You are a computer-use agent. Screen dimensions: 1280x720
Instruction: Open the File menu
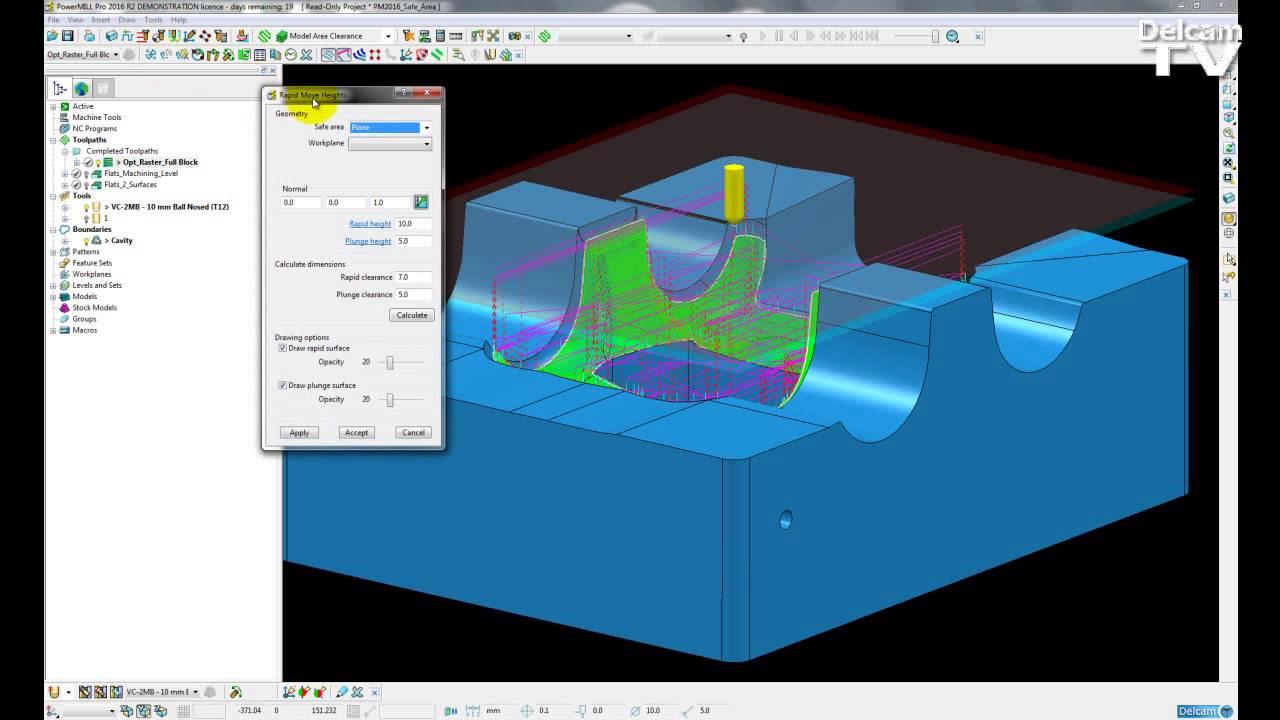pyautogui.click(x=53, y=20)
